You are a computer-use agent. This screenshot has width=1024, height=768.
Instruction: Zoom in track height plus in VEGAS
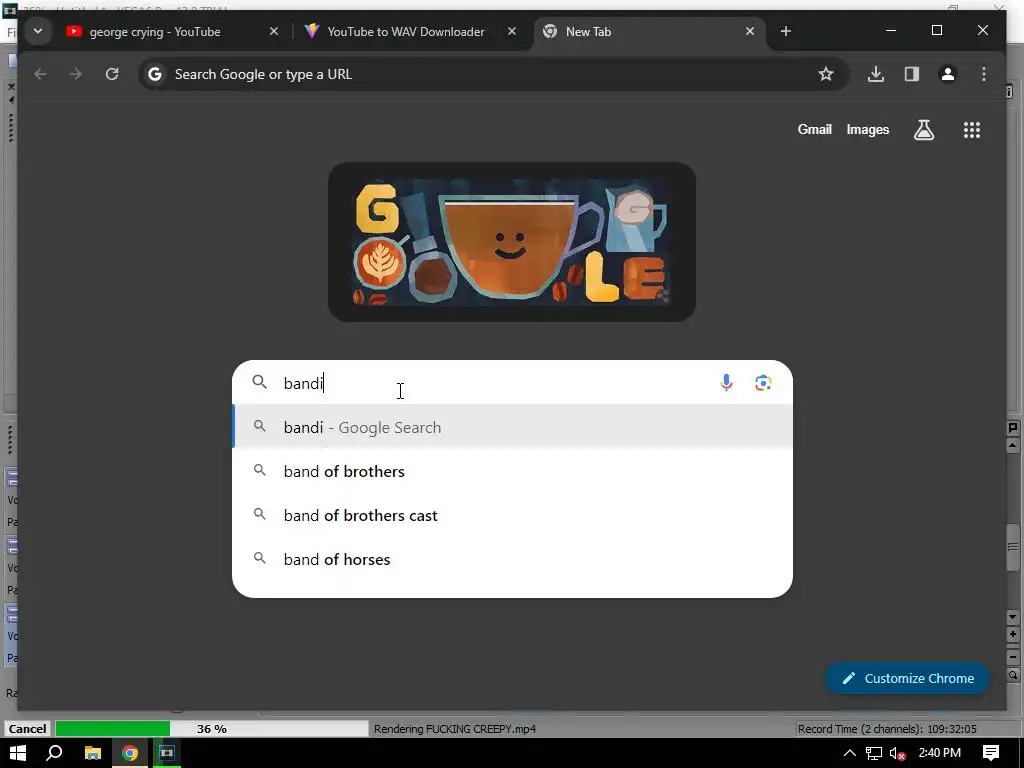pos(1013,634)
